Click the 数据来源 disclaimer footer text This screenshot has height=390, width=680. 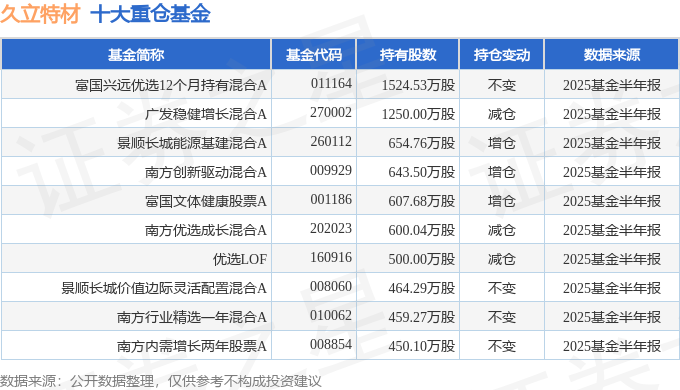pyautogui.click(x=161, y=381)
